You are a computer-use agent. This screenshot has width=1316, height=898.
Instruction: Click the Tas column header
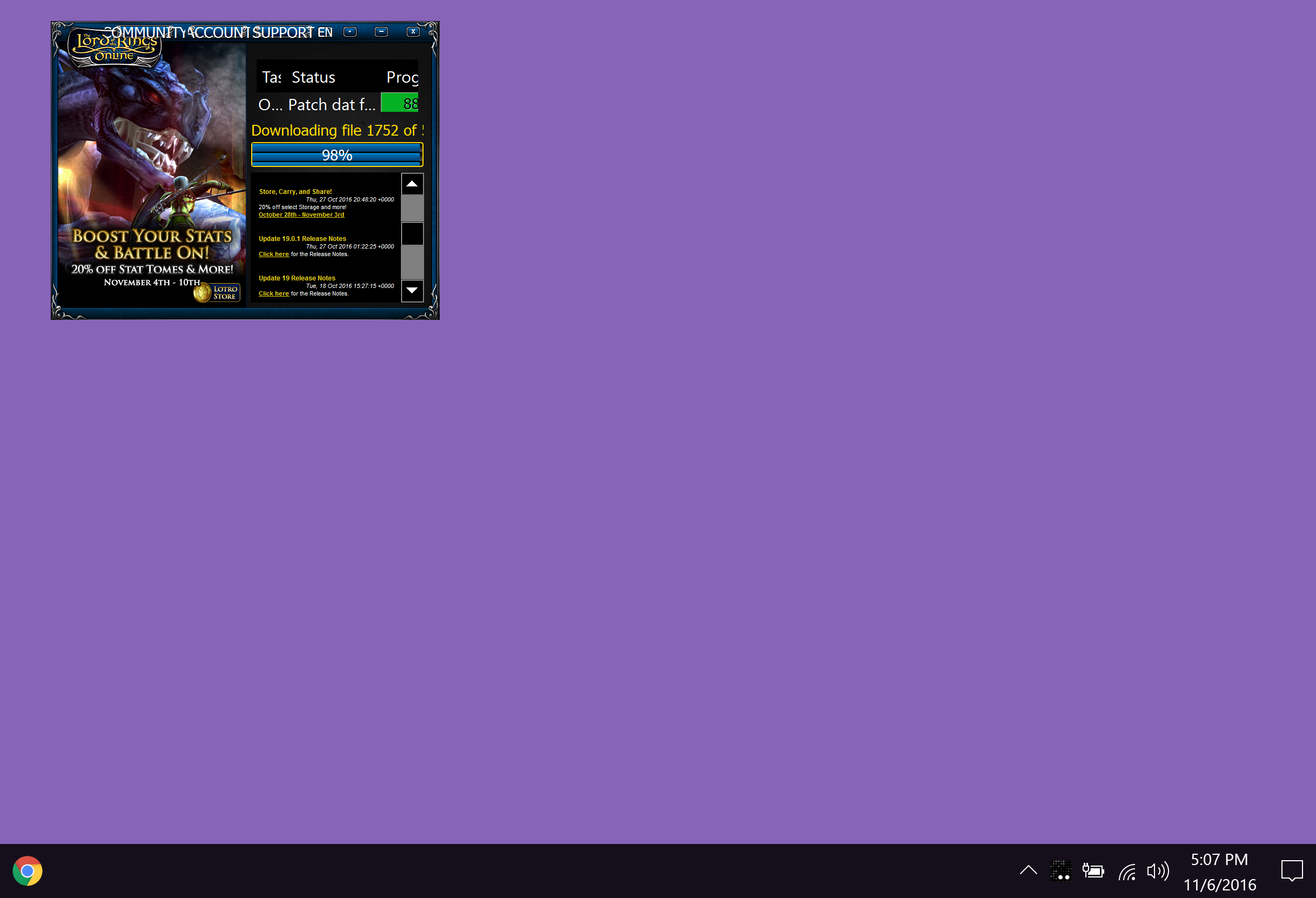pos(271,77)
